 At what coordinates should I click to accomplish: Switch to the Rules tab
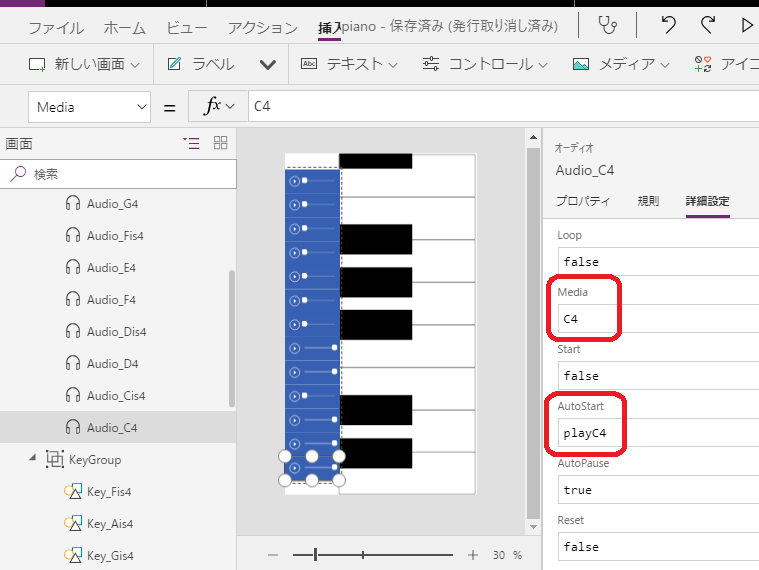[x=648, y=201]
